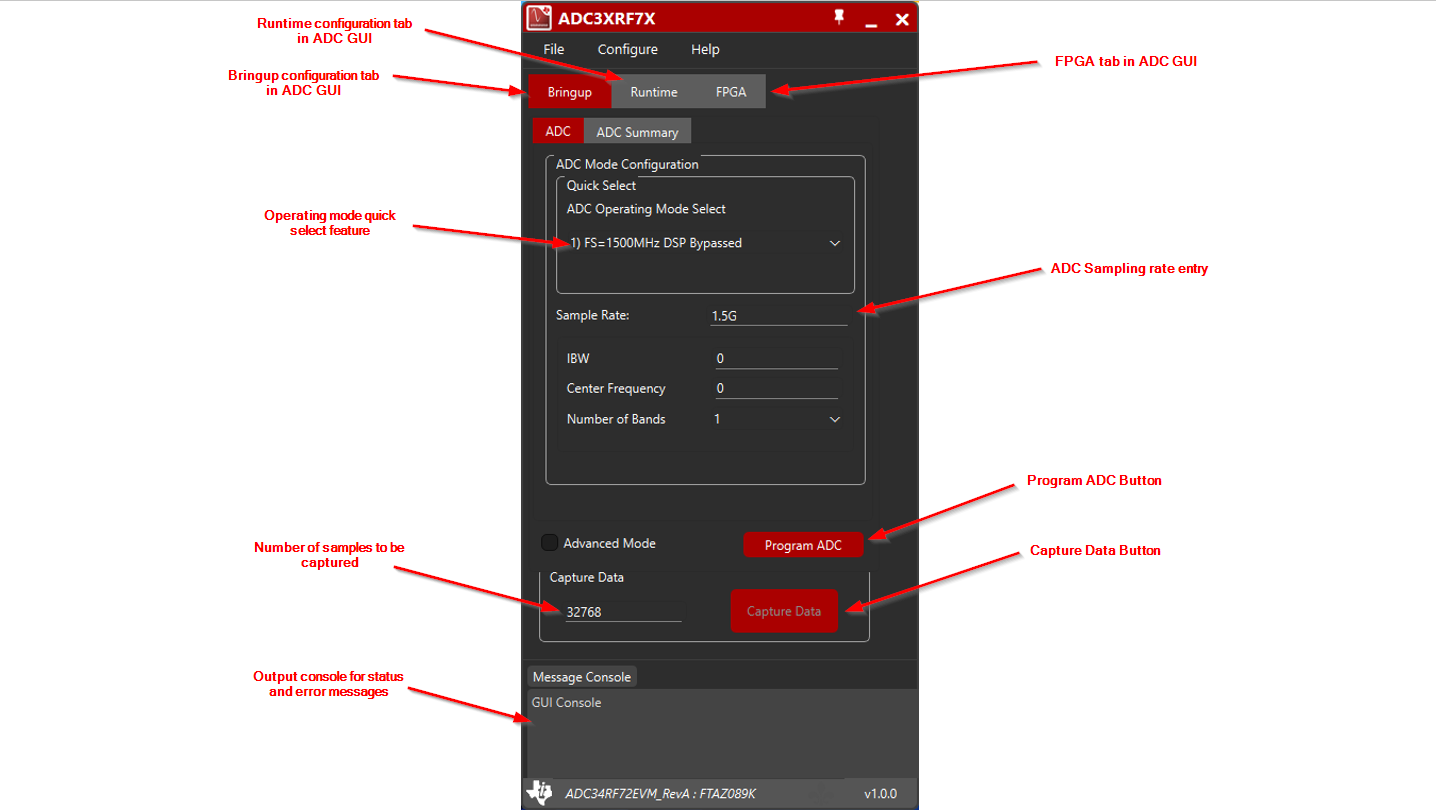This screenshot has width=1436, height=810.
Task: Click the capture samples field showing 32768
Action: coord(623,611)
